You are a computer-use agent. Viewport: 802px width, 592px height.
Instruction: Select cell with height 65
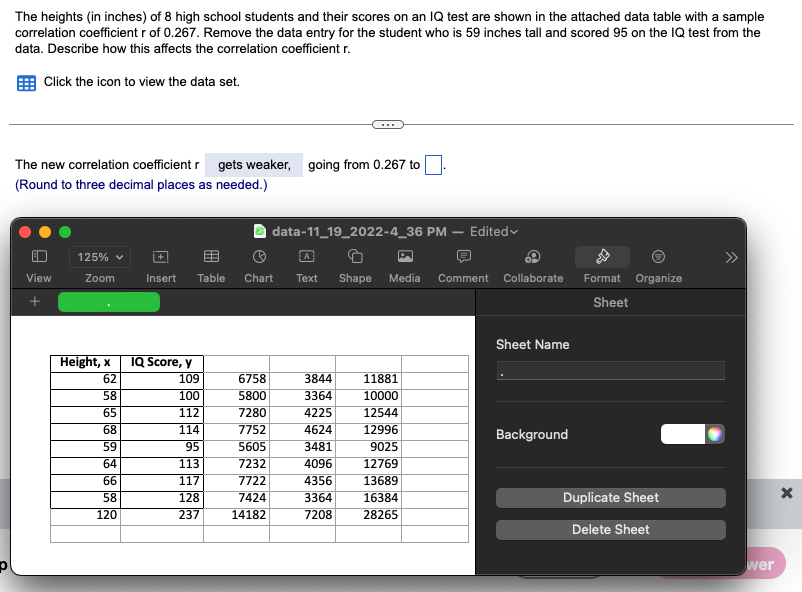[x=85, y=413]
